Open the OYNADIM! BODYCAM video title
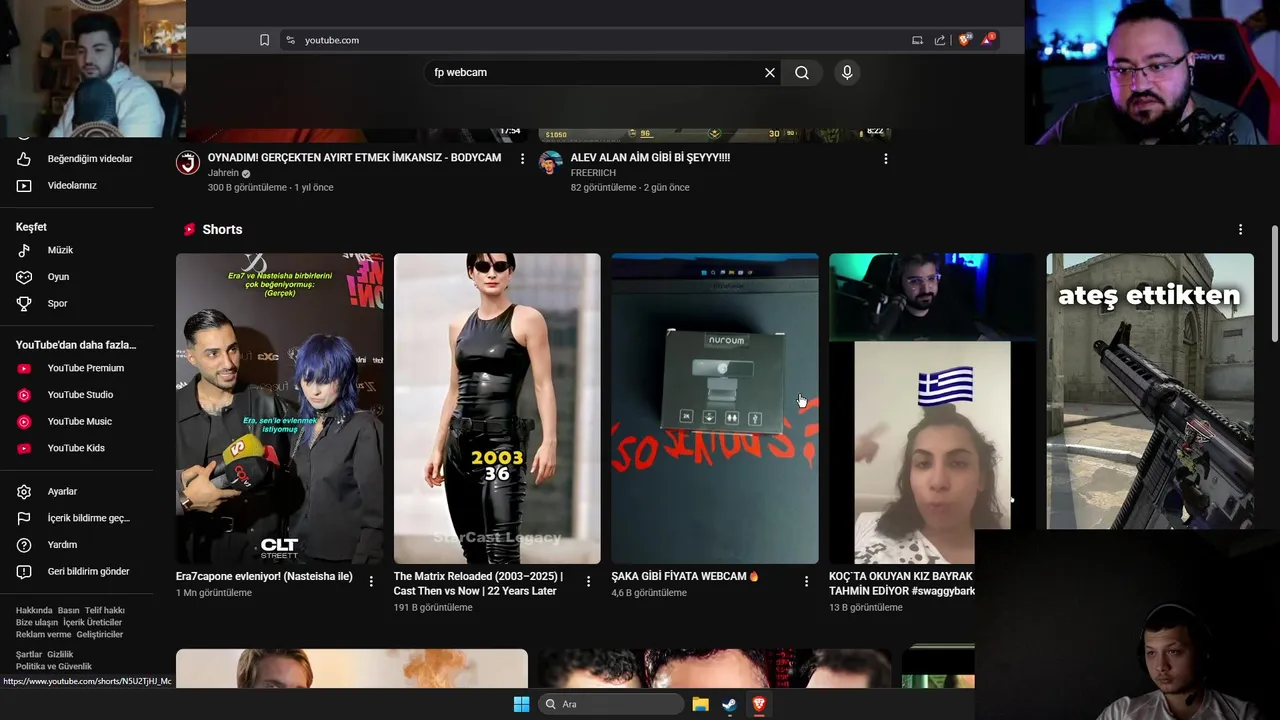This screenshot has height=720, width=1280. tap(354, 158)
